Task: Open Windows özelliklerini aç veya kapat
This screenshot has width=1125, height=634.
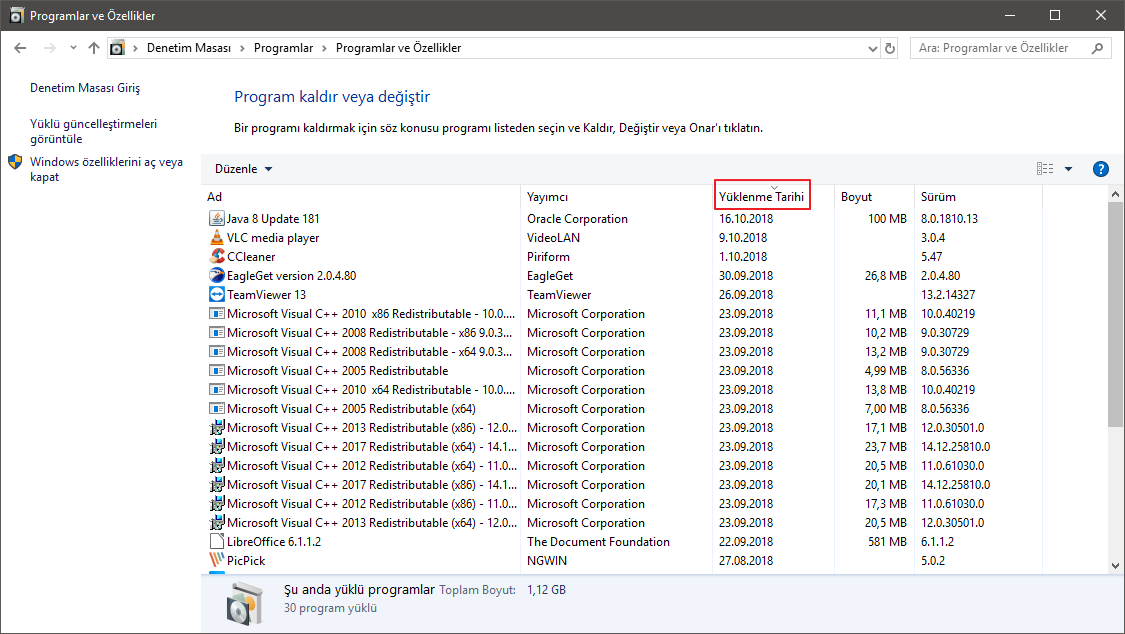Action: click(x=106, y=169)
